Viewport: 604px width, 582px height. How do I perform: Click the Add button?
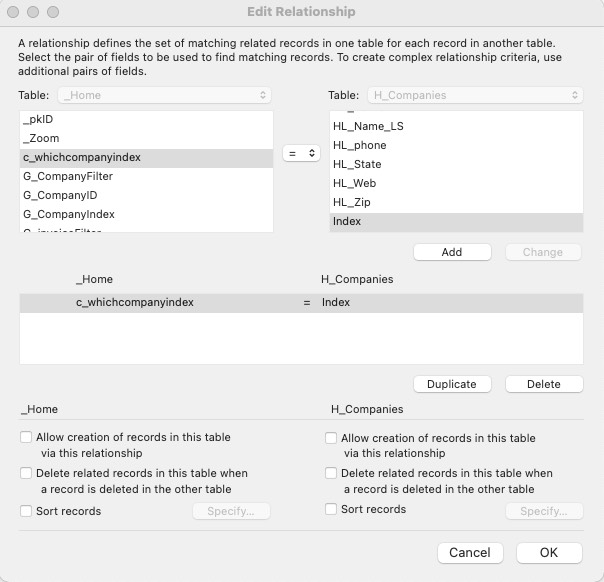click(452, 252)
